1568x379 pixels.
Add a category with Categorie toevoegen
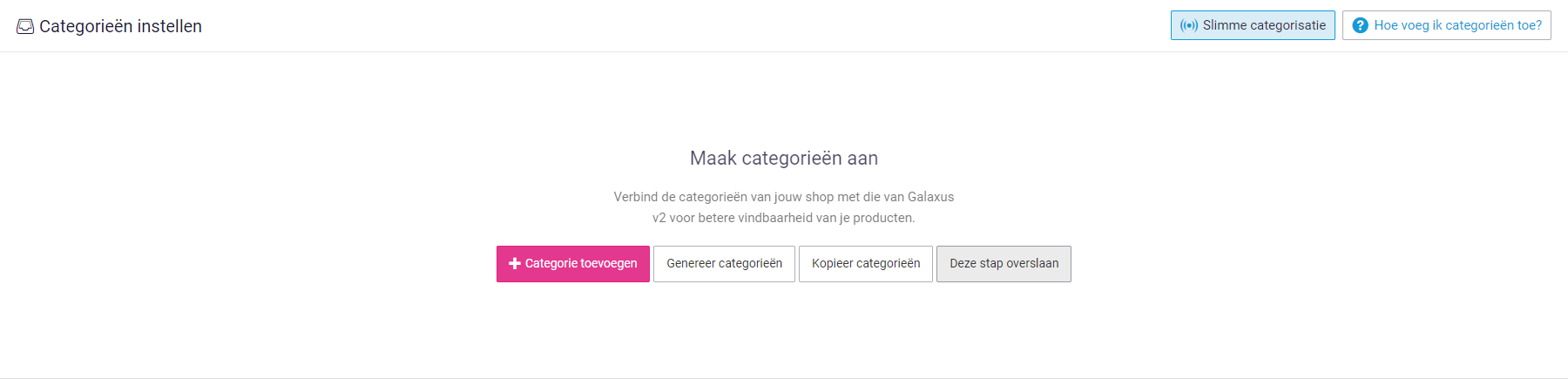click(573, 264)
